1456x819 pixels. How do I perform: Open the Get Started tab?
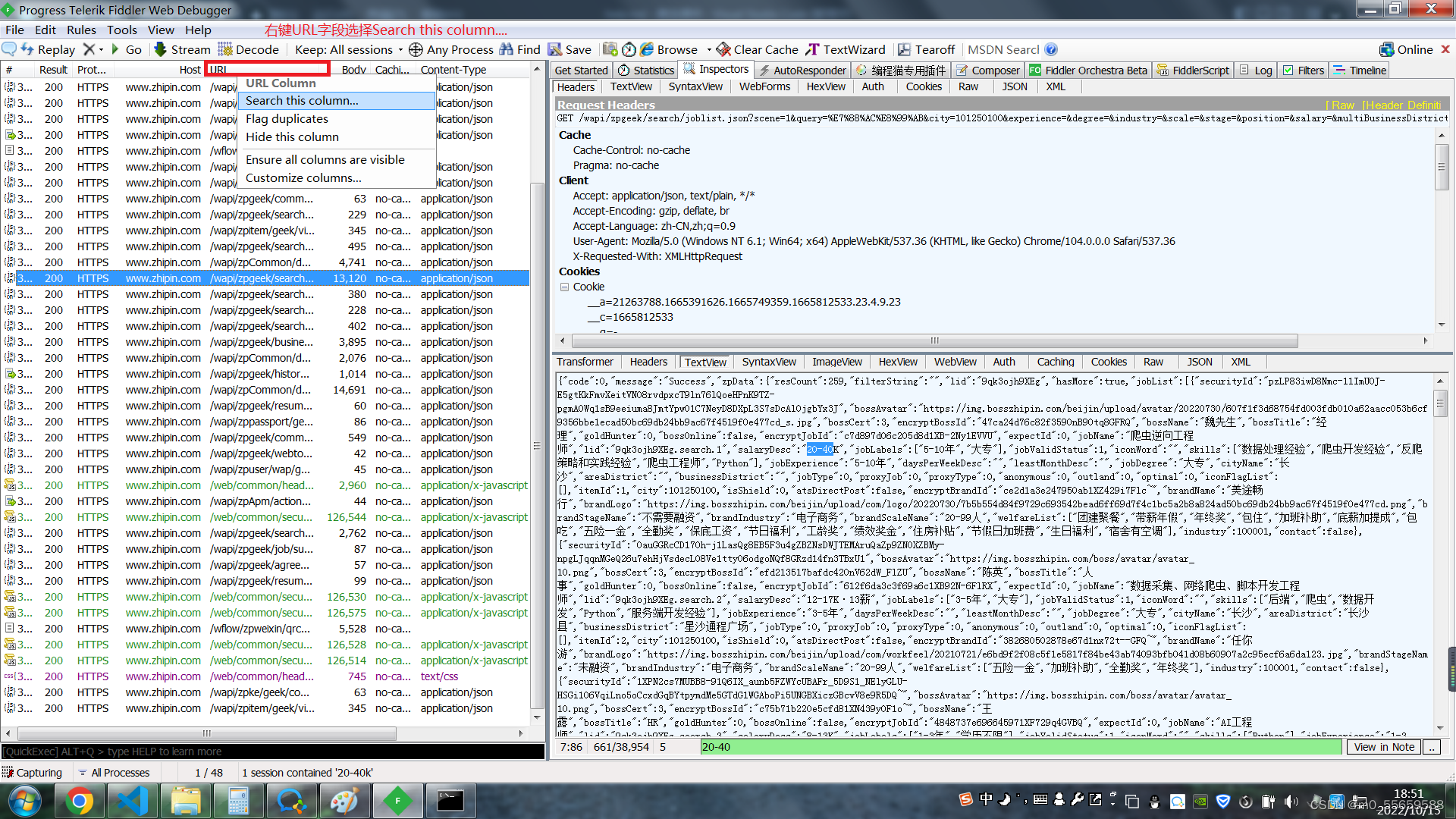click(x=582, y=70)
